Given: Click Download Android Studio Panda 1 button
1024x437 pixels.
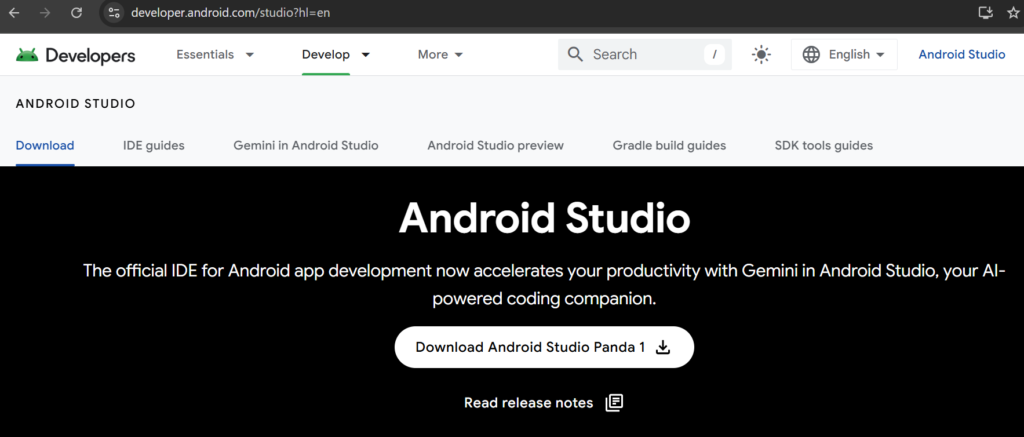Looking at the screenshot, I should pos(543,347).
